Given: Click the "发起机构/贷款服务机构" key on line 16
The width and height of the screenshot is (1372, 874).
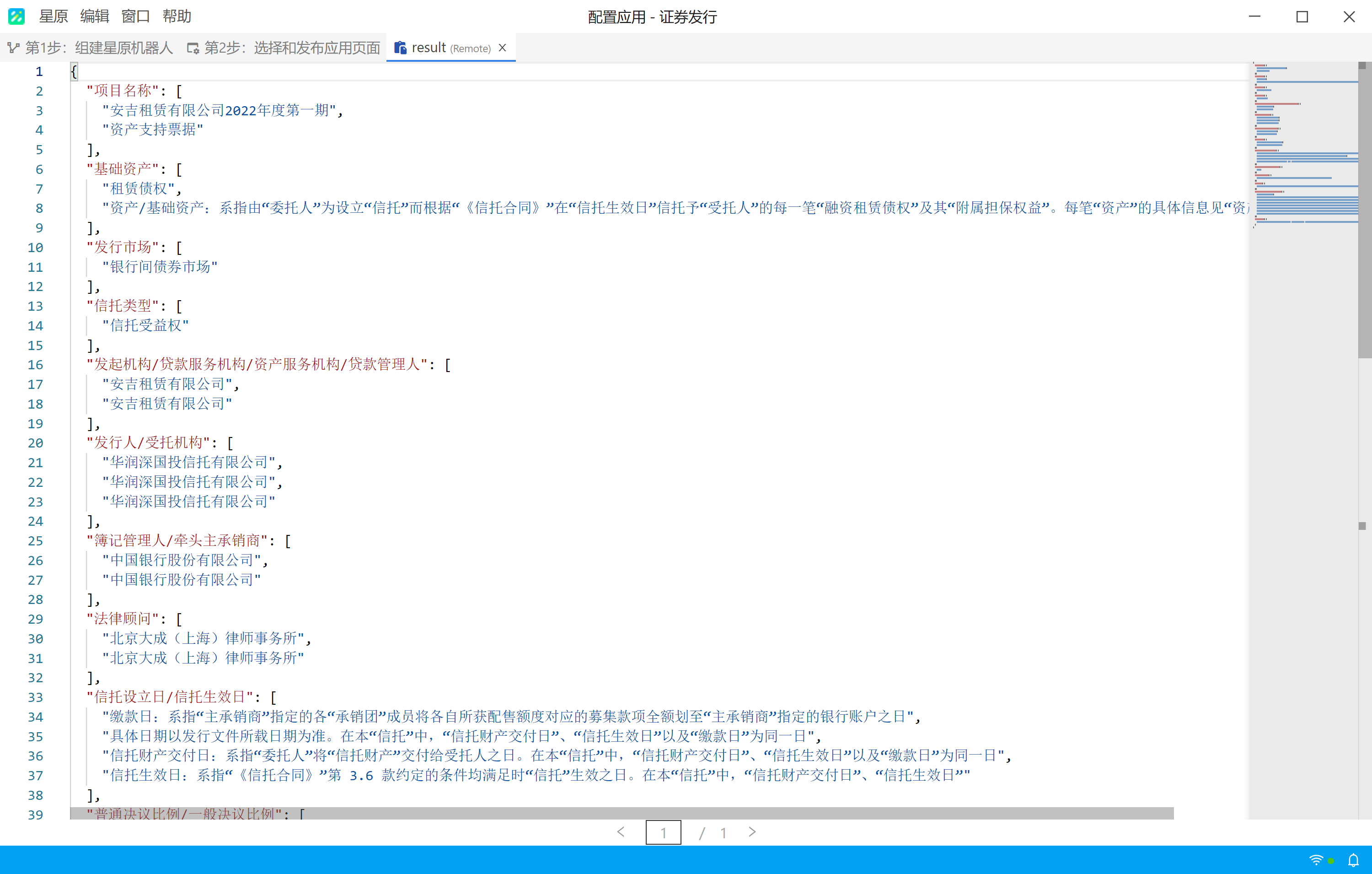Looking at the screenshot, I should coord(257,364).
